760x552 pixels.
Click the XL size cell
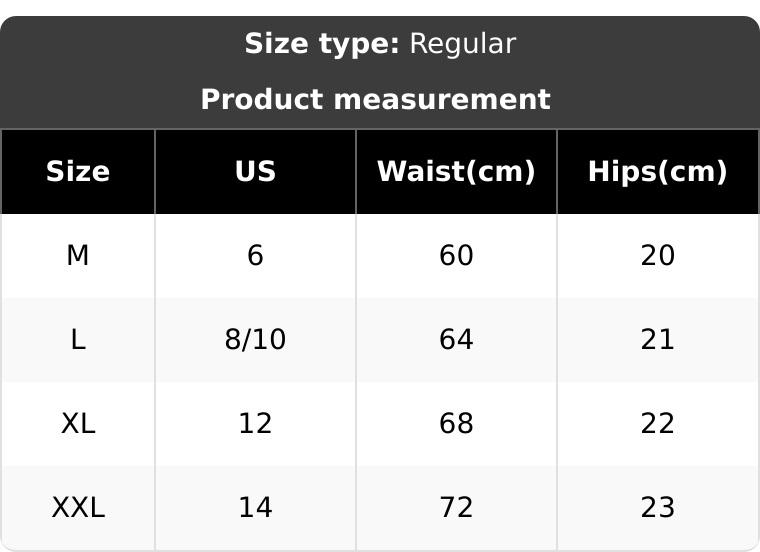tap(78, 424)
